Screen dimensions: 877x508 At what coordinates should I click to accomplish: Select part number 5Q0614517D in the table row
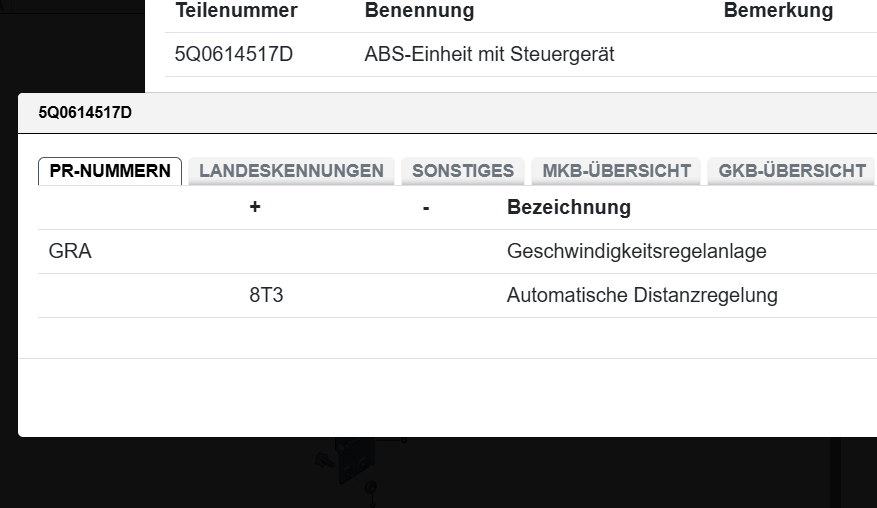[x=233, y=55]
